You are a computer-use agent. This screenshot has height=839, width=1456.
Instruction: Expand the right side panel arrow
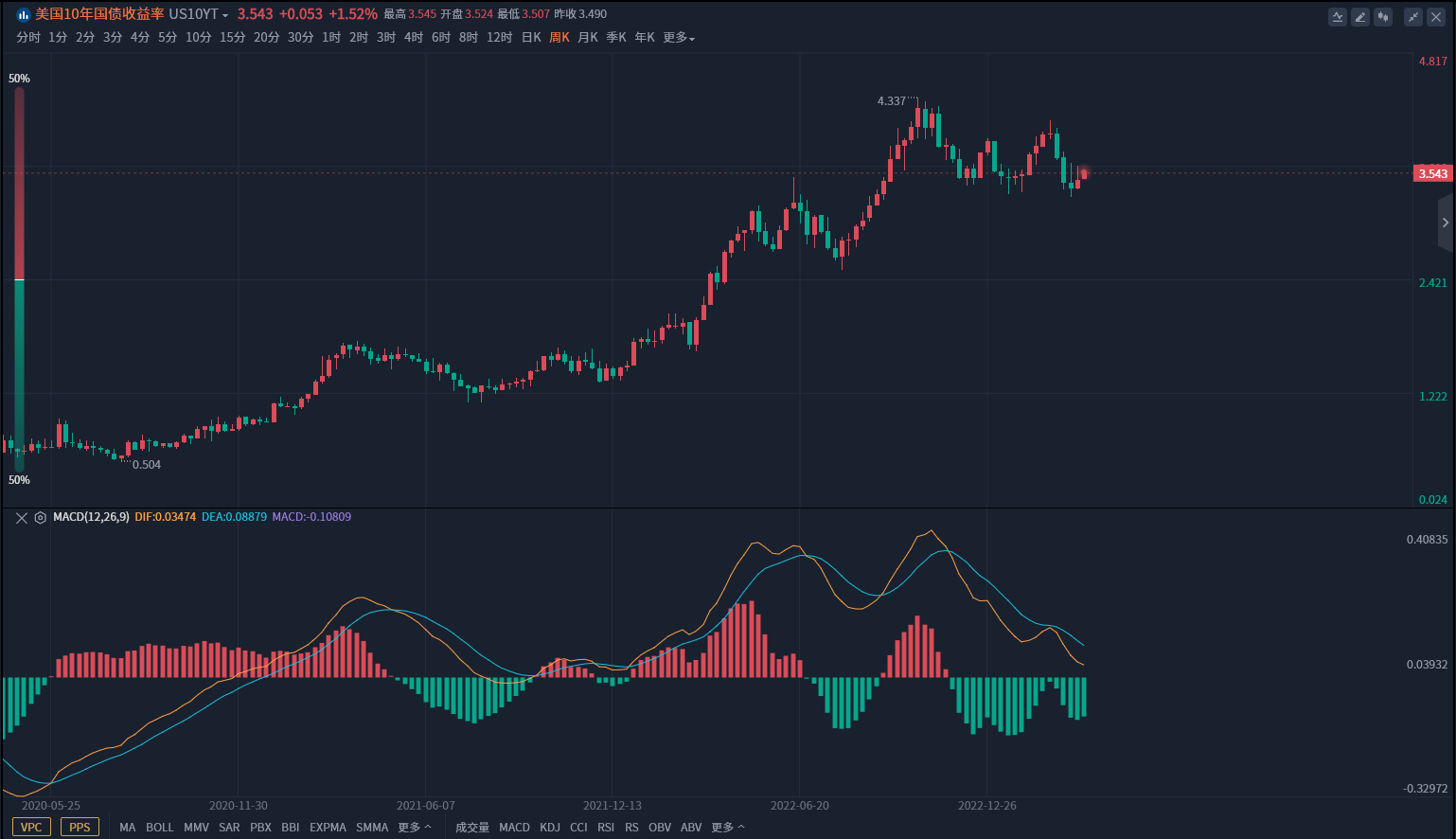pos(1445,223)
